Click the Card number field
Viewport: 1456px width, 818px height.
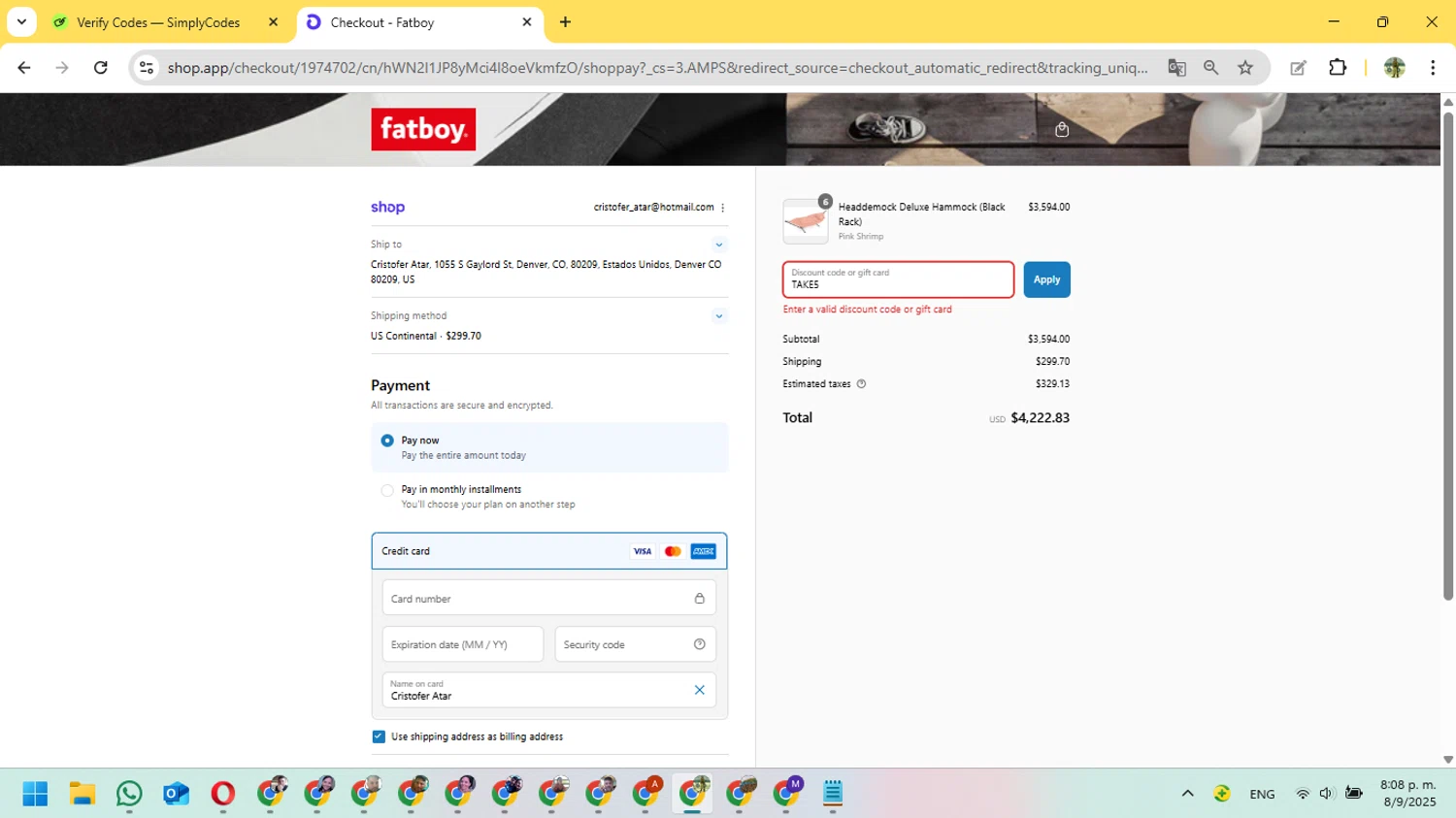549,599
